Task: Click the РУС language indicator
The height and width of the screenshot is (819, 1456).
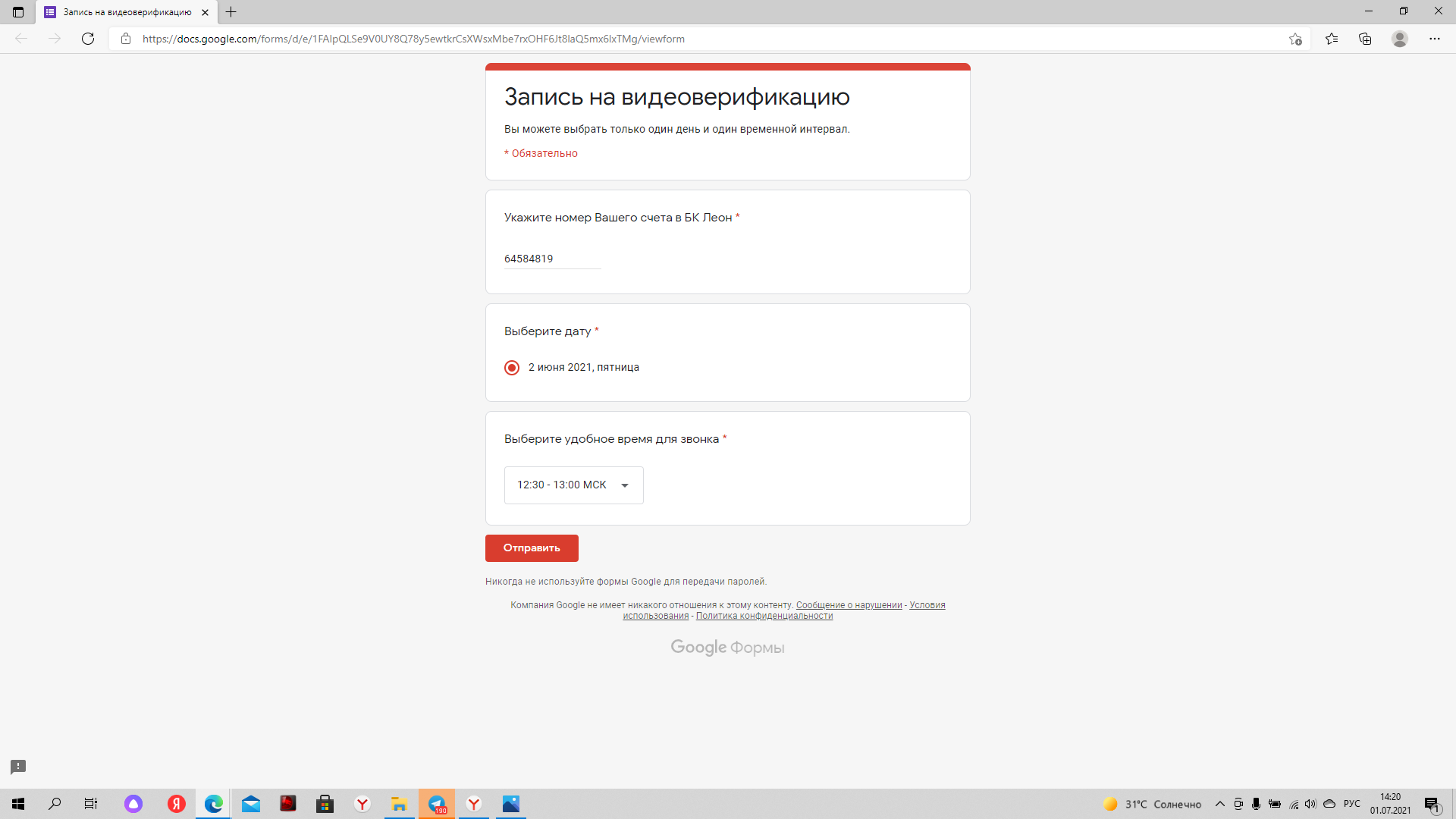Action: click(x=1351, y=804)
